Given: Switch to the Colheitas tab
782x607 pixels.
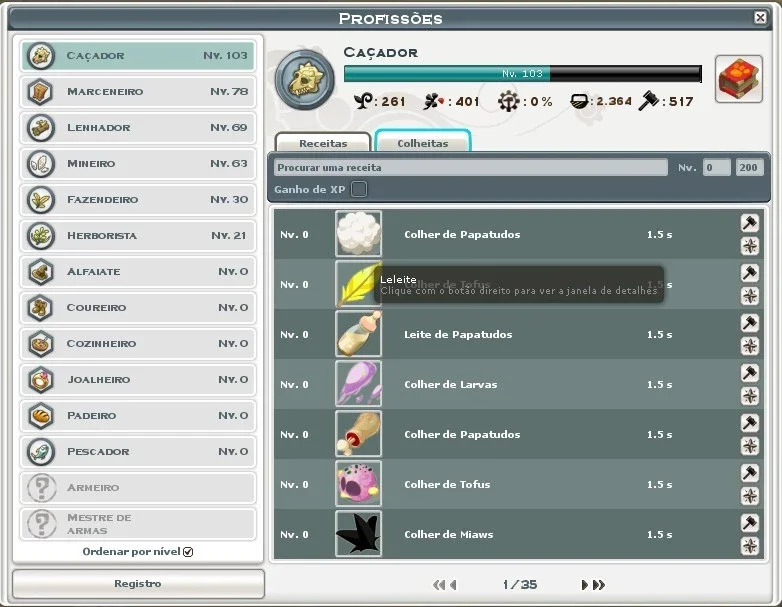Looking at the screenshot, I should pyautogui.click(x=422, y=141).
